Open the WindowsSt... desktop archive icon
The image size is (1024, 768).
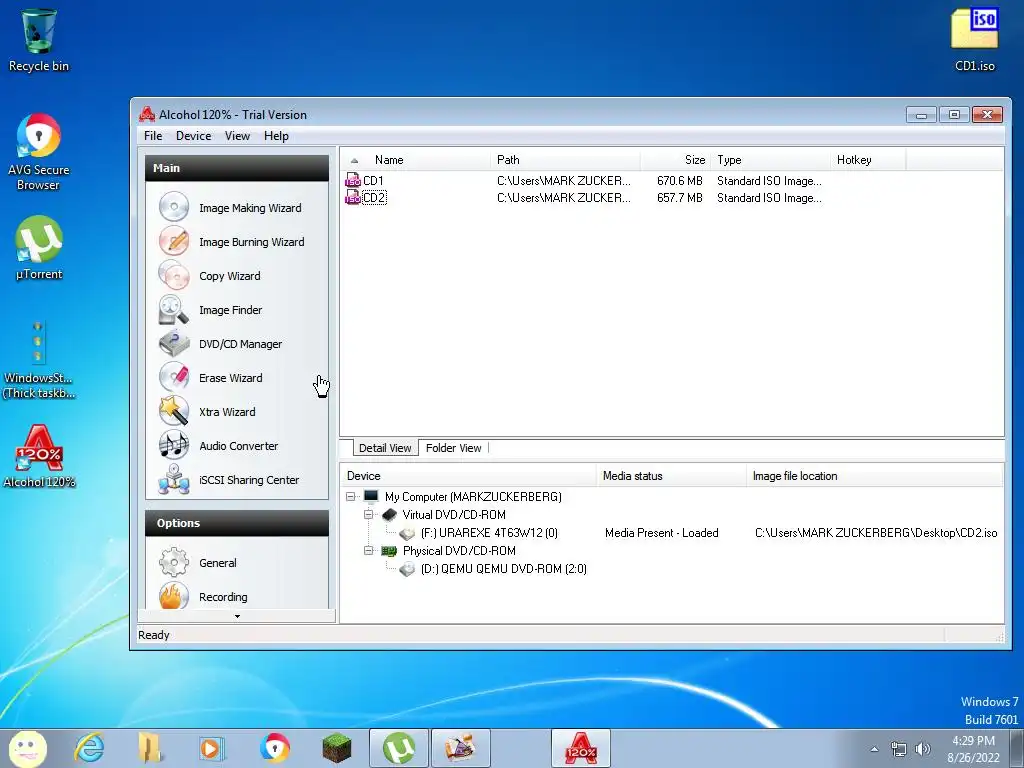[38, 342]
